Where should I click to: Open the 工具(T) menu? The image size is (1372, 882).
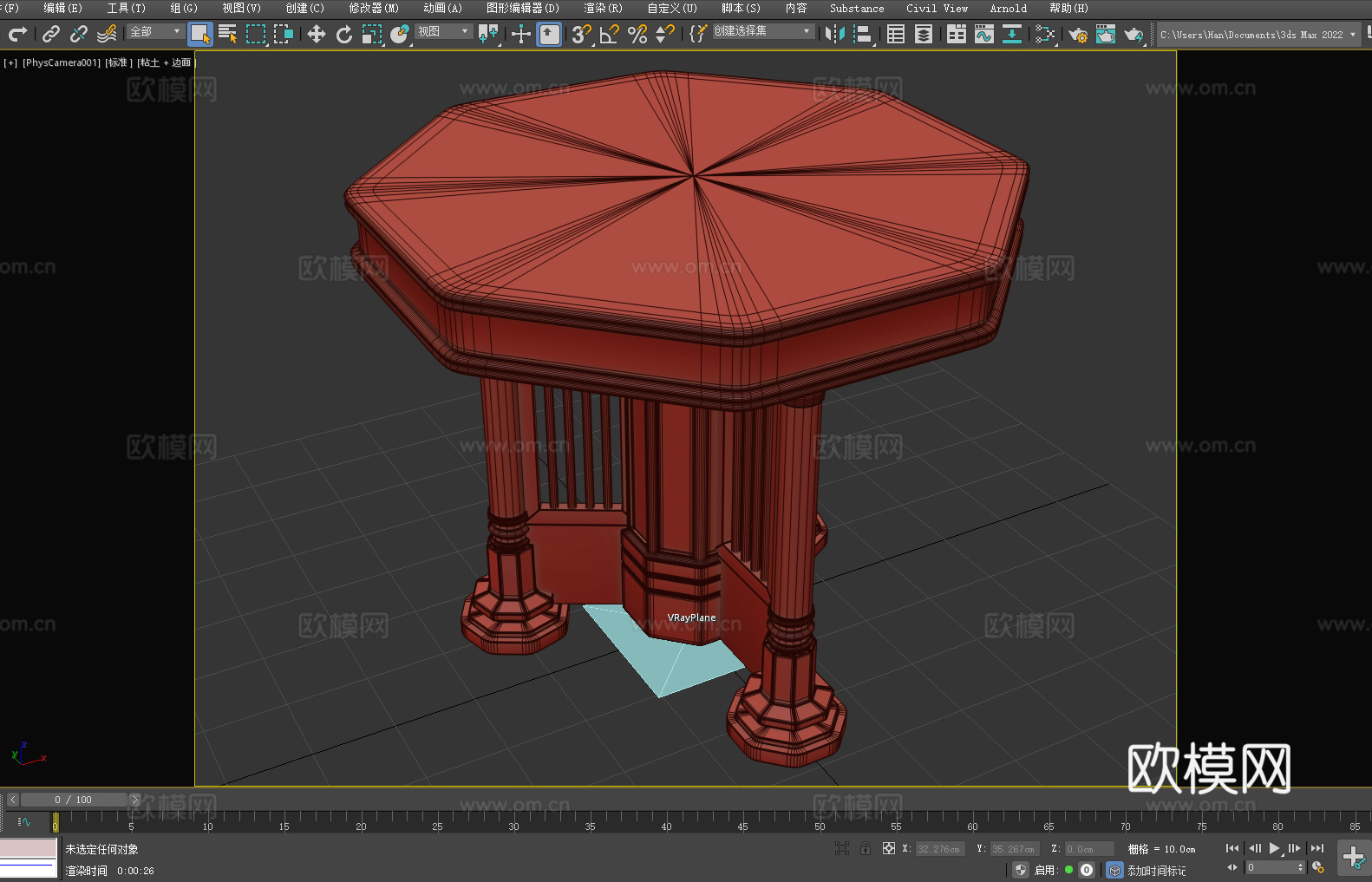pyautogui.click(x=127, y=8)
